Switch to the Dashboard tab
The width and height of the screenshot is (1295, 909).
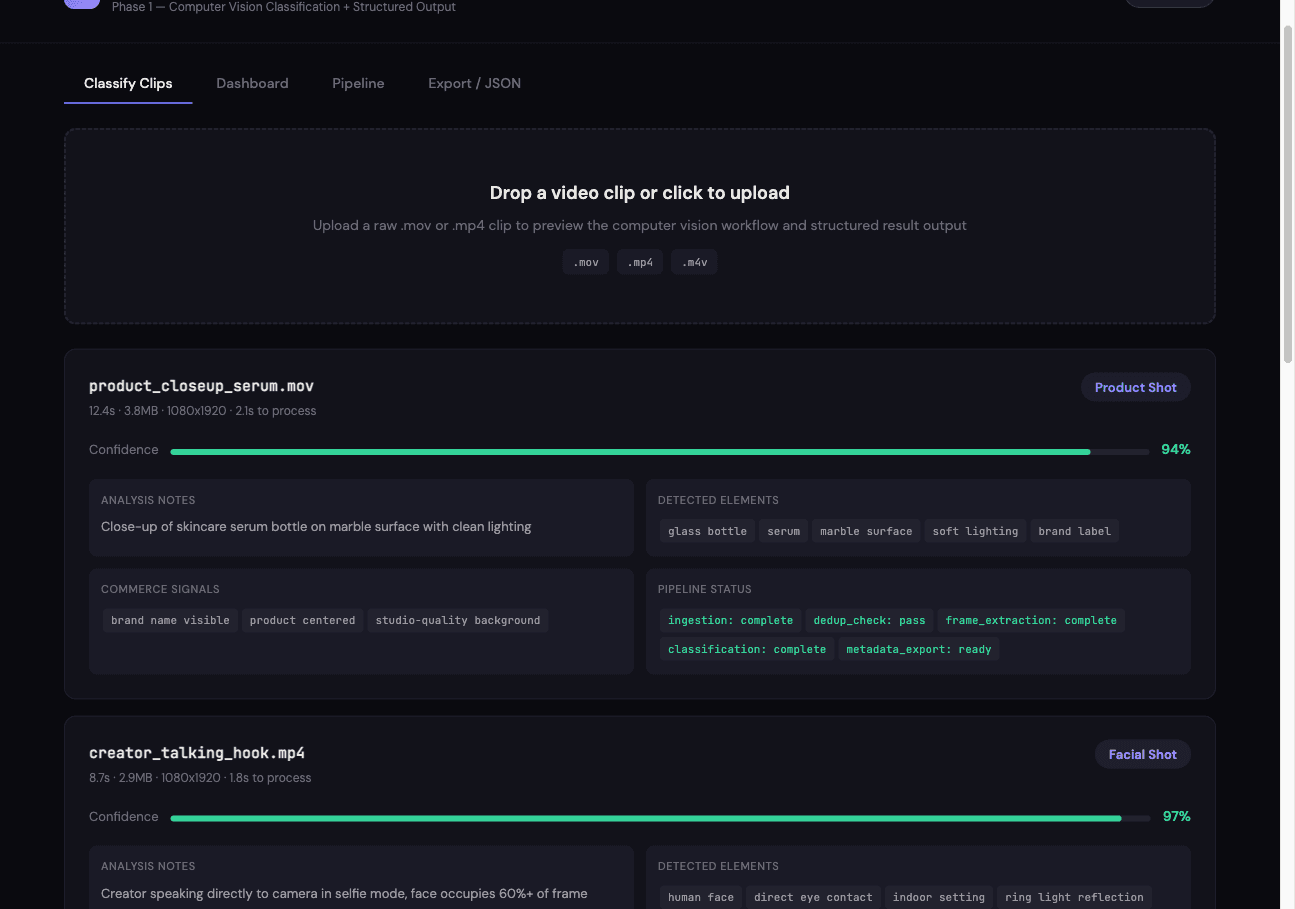pyautogui.click(x=252, y=83)
